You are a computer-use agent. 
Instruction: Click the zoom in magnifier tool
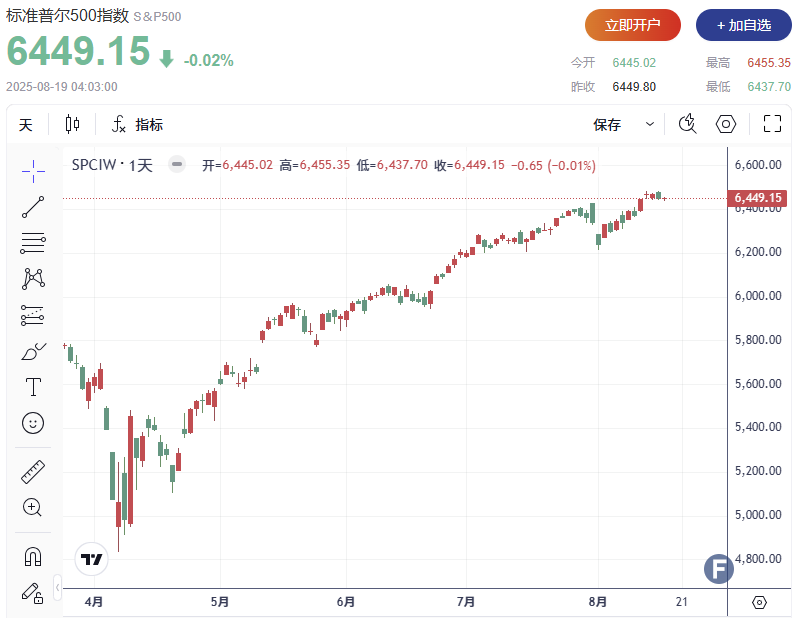pyautogui.click(x=33, y=507)
